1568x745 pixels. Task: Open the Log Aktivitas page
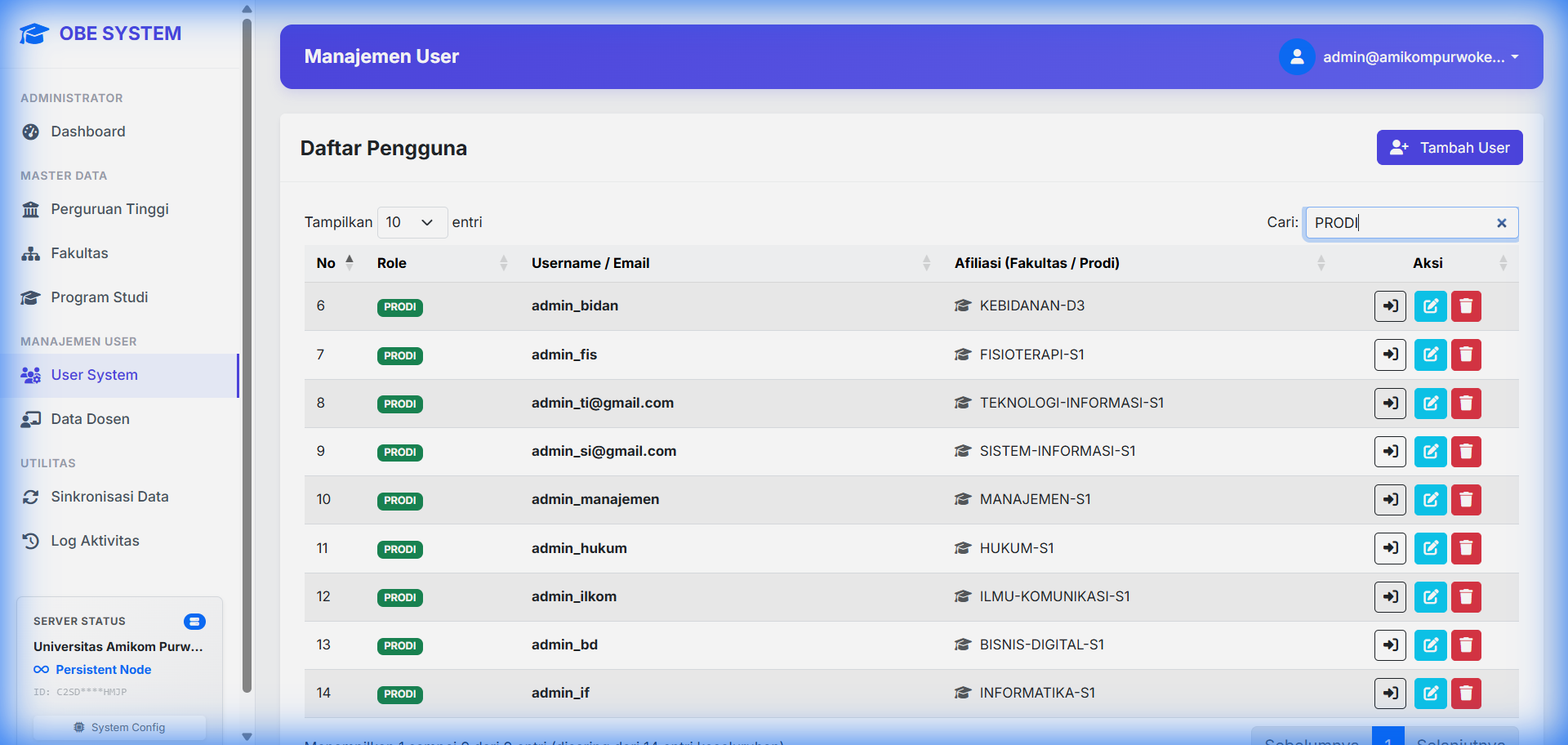[x=95, y=541]
